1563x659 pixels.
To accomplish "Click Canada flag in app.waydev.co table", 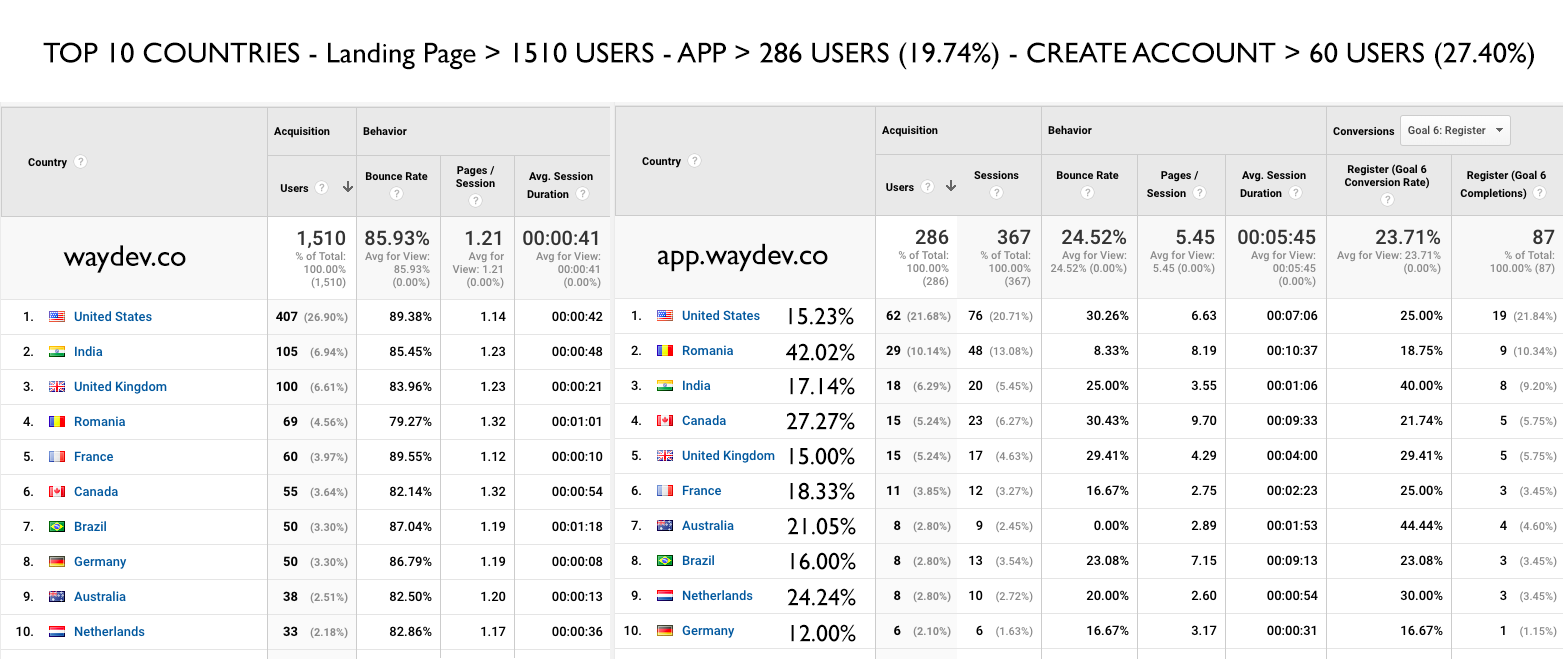I will pos(665,421).
